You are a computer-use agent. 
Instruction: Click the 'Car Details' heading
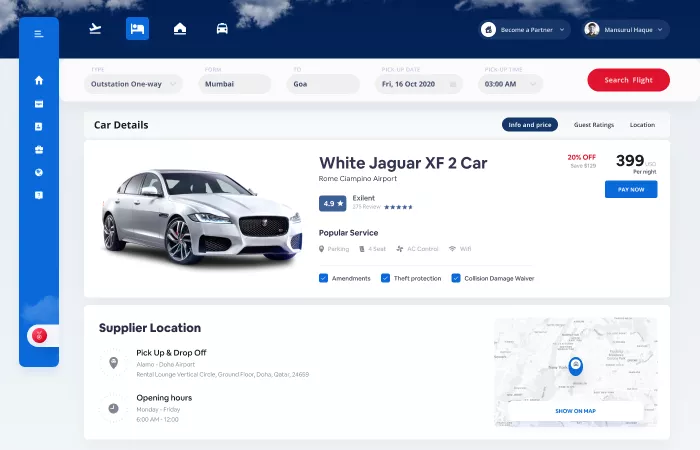[x=121, y=125]
